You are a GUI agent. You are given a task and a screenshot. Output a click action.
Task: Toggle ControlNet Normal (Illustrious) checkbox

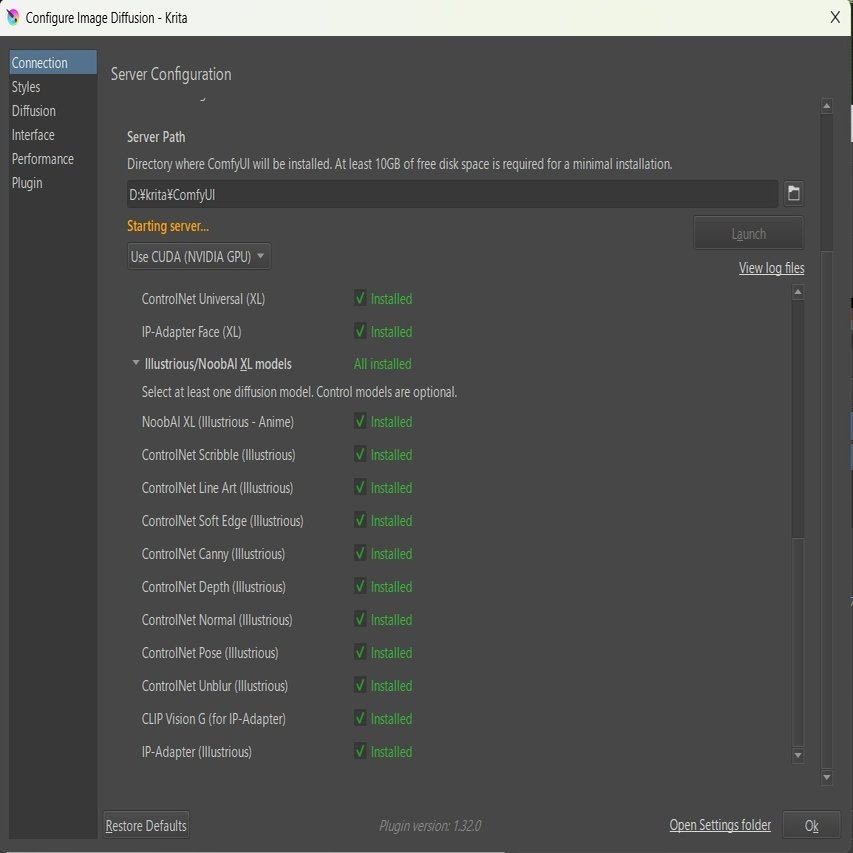[x=360, y=619]
